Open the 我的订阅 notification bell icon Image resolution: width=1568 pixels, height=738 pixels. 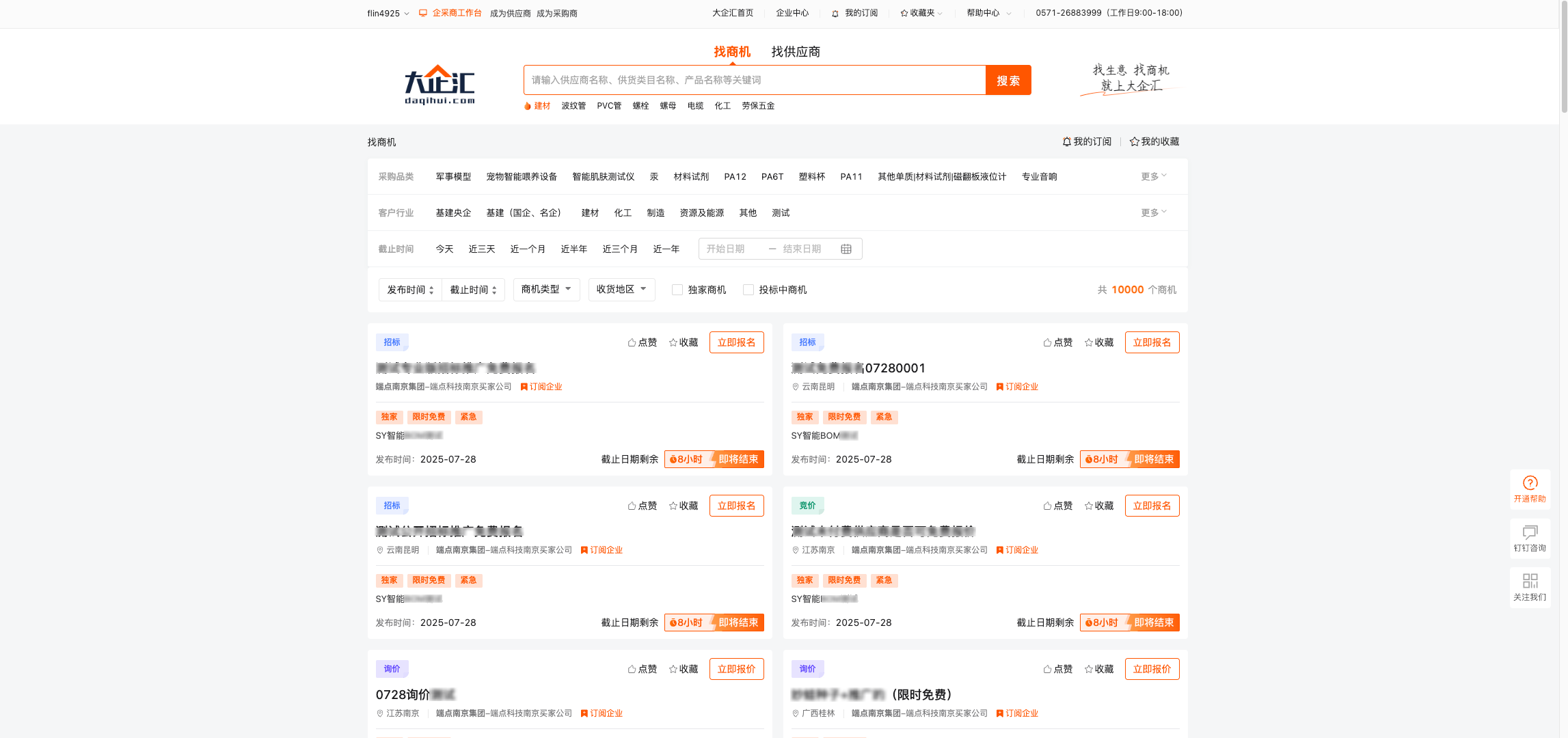[835, 13]
